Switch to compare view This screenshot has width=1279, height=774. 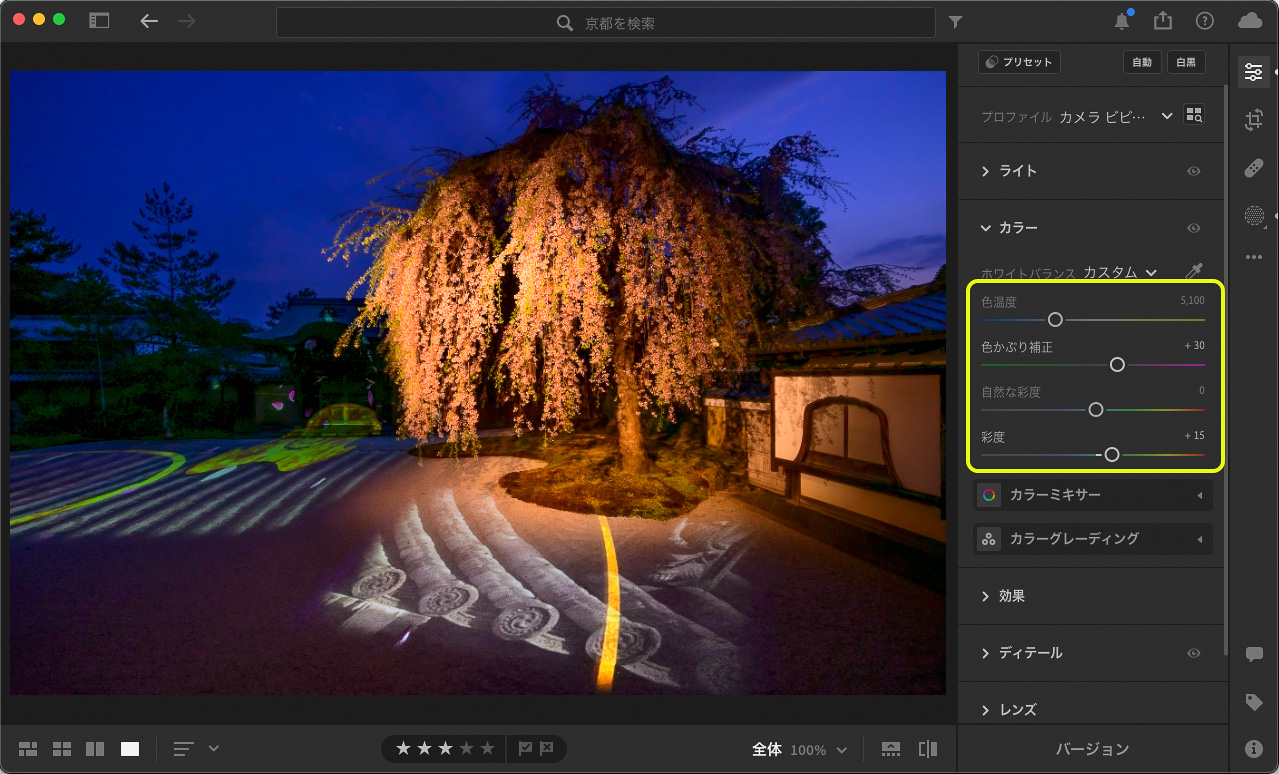click(x=96, y=749)
